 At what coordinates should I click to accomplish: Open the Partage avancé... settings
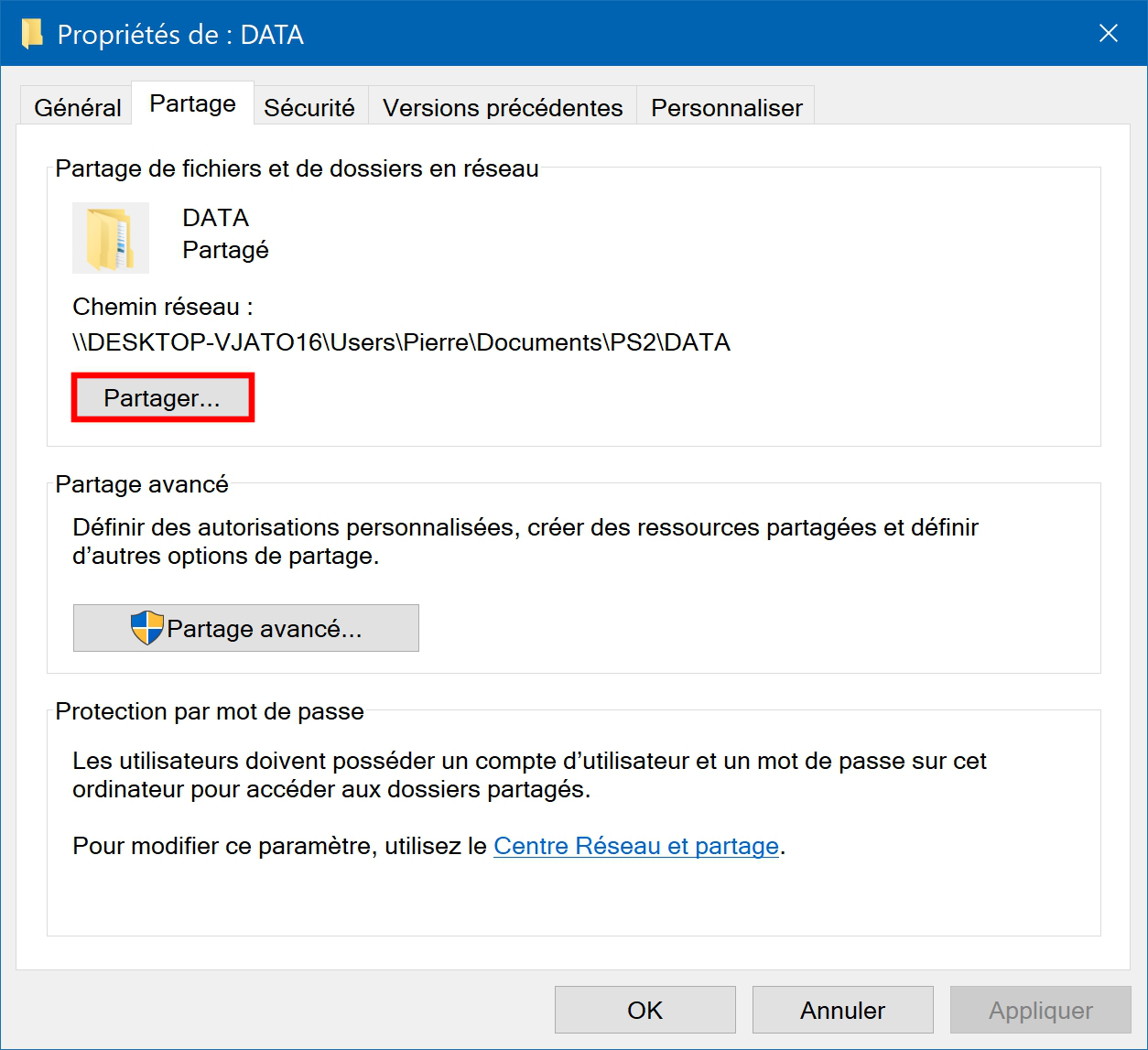[x=246, y=628]
